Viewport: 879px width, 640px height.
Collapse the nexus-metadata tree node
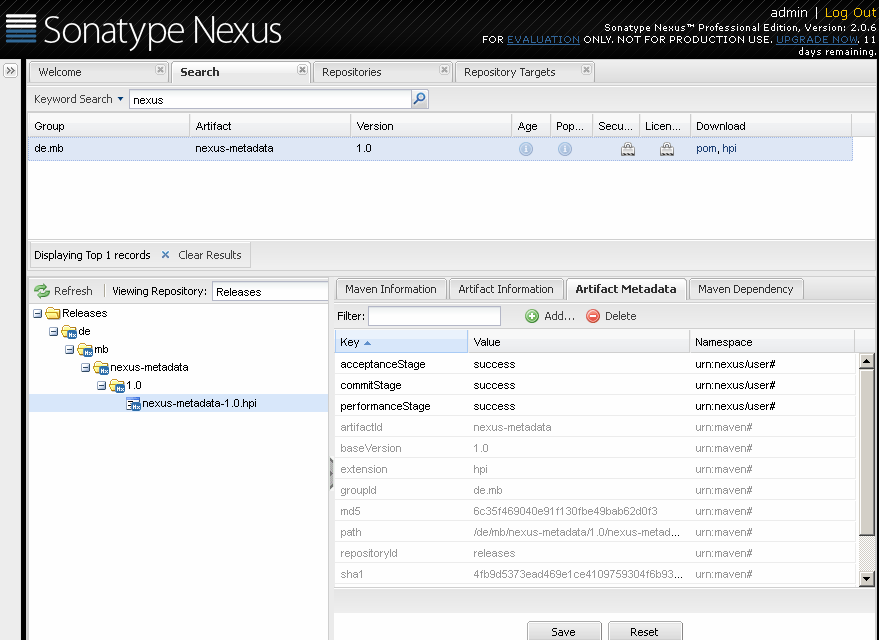pyautogui.click(x=85, y=368)
